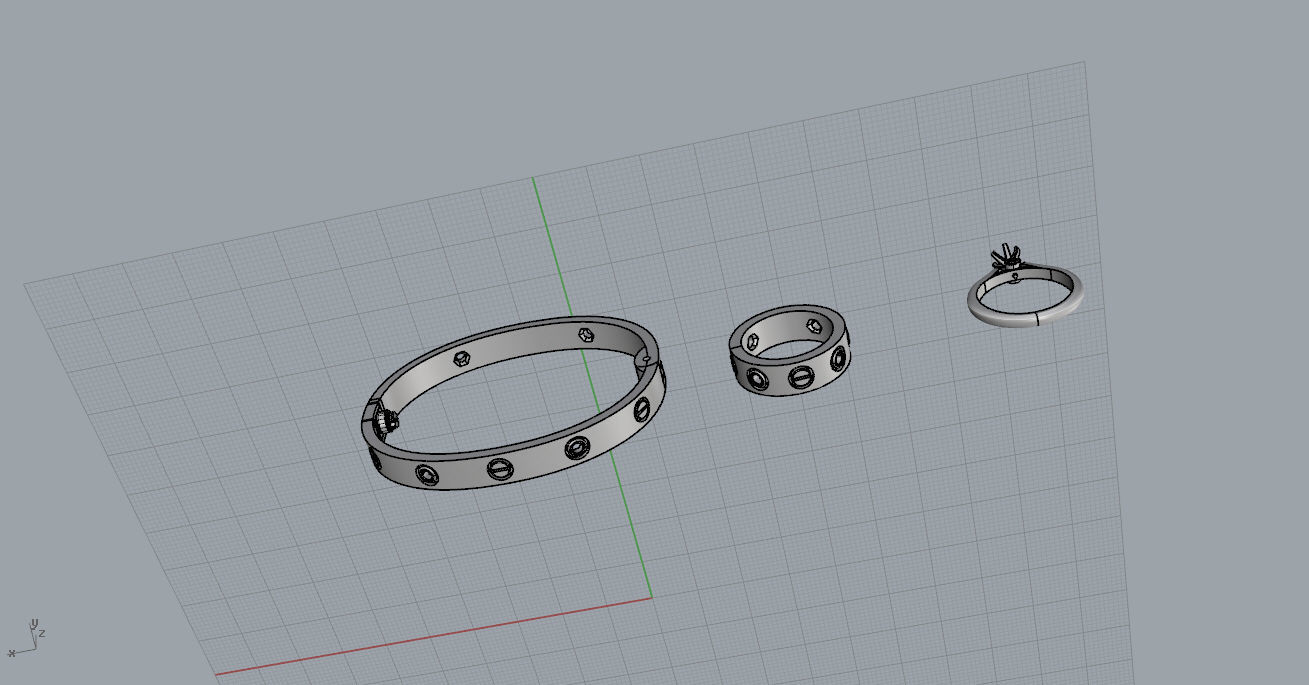Click the red X-axis grid line

[x=433, y=636]
